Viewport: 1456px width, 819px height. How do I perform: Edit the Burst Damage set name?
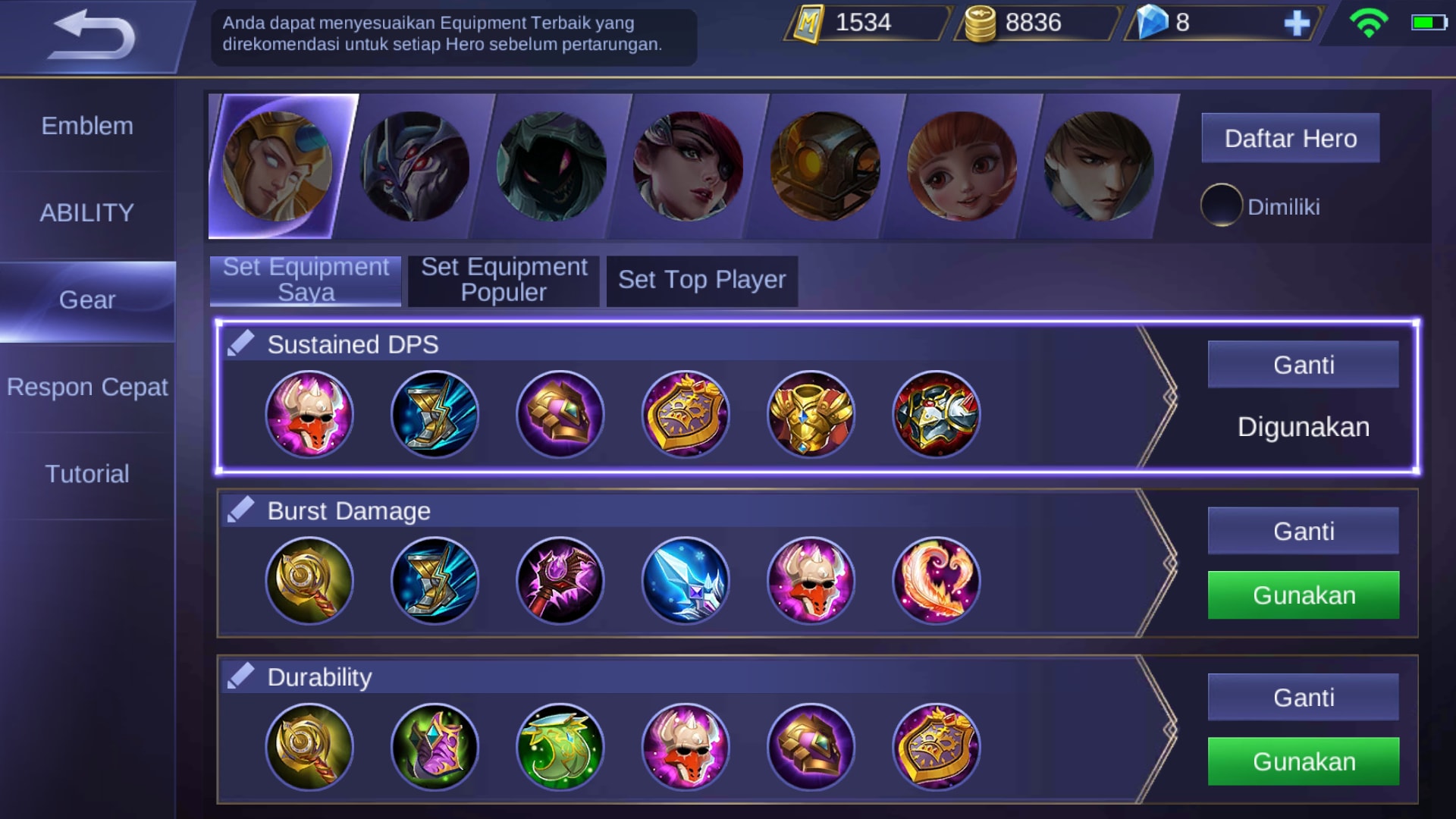(x=241, y=510)
